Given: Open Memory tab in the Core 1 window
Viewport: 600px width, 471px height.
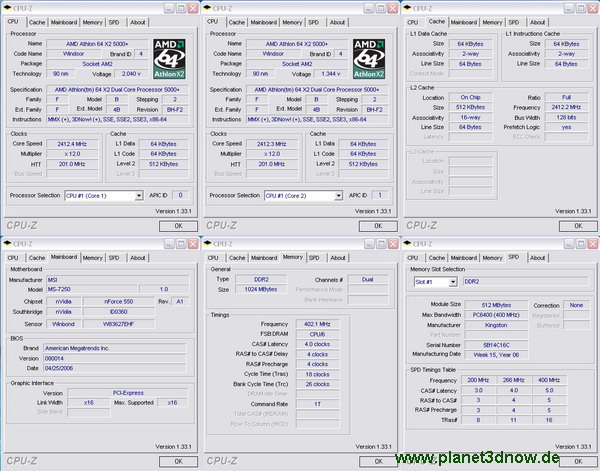Looking at the screenshot, I should pyautogui.click(x=93, y=23).
